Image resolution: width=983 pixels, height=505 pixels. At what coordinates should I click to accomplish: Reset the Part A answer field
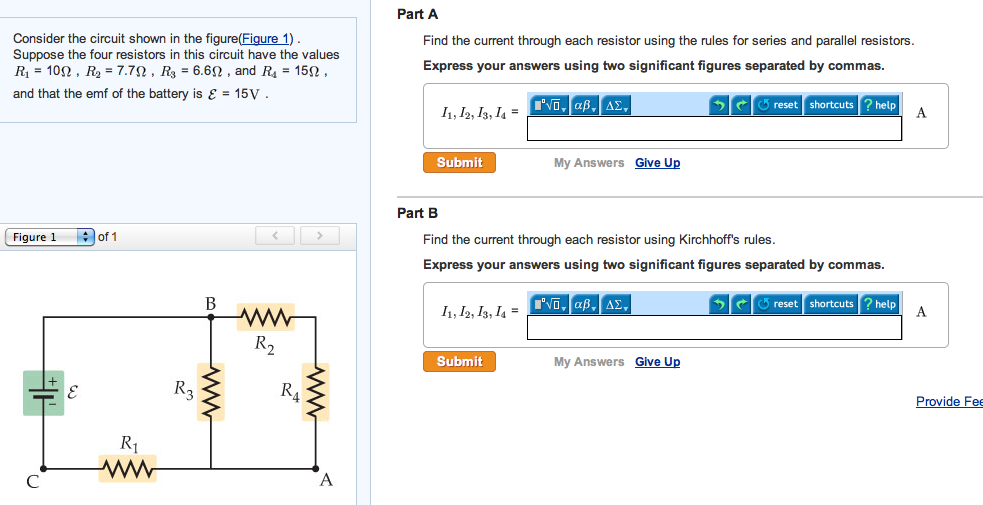pyautogui.click(x=777, y=105)
